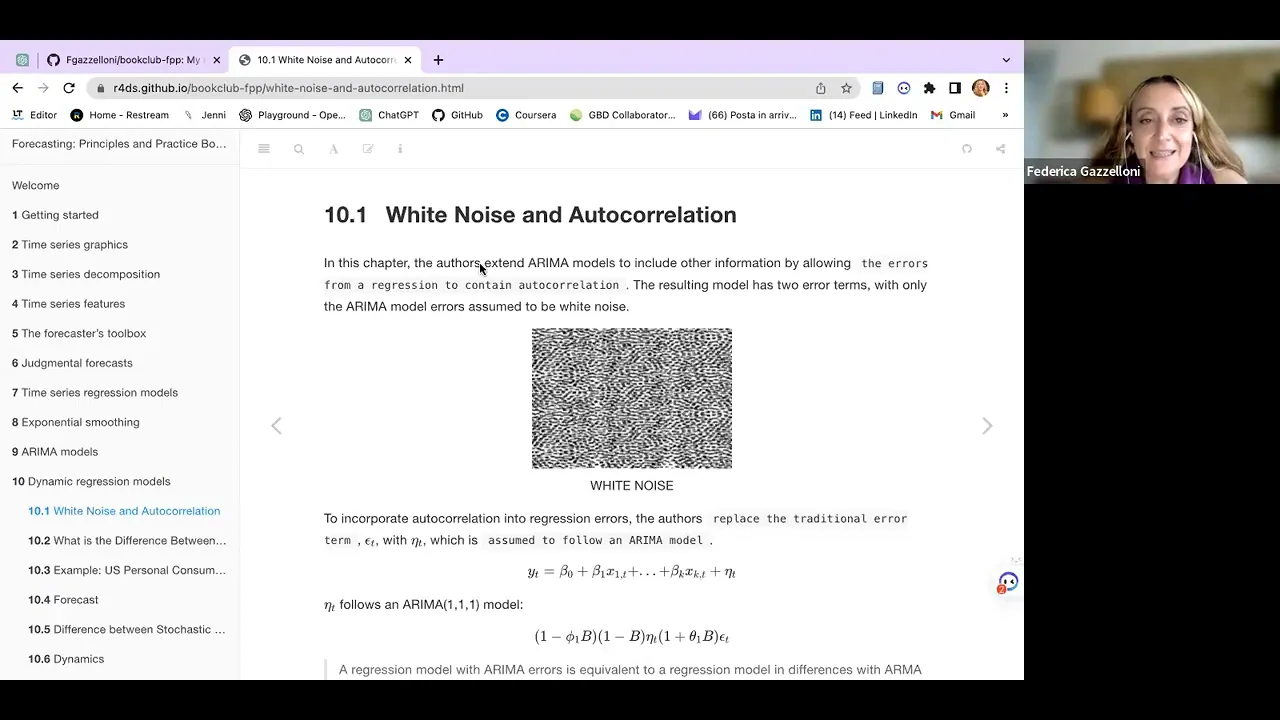This screenshot has height=720, width=1280.
Task: Click the book search magnifier icon
Action: coord(298,149)
